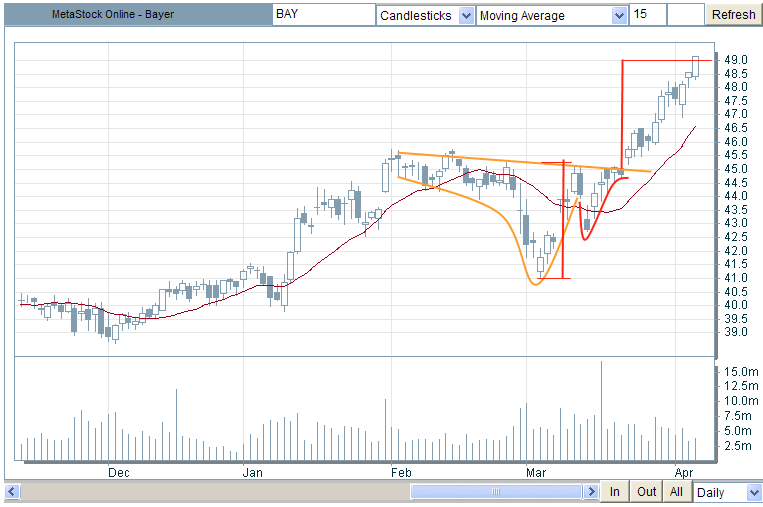Image resolution: width=763 pixels, height=507 pixels.
Task: Click the 49.0 price axis label
Action: click(x=735, y=60)
